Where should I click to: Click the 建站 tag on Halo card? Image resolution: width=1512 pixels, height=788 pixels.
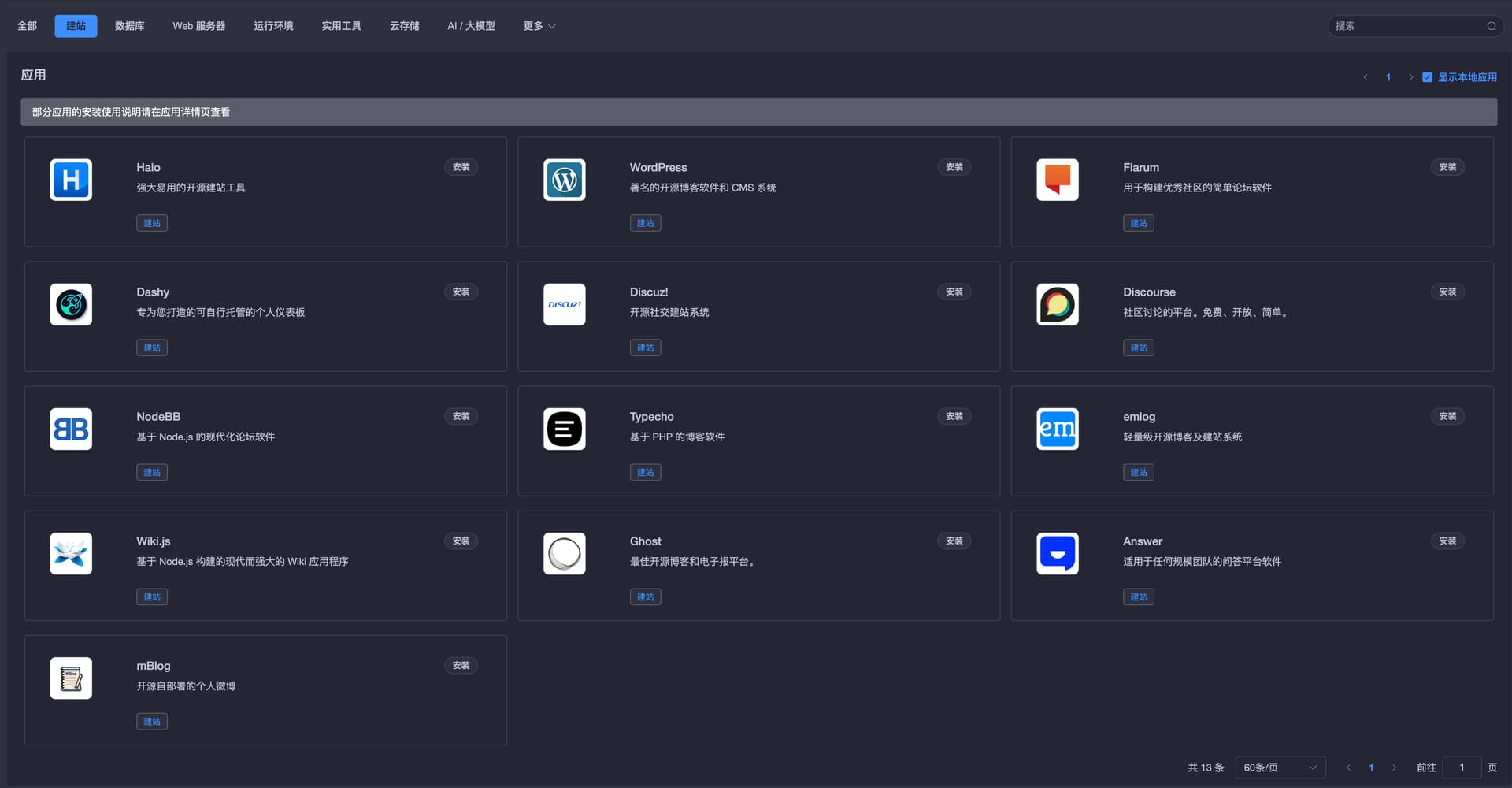[x=152, y=223]
